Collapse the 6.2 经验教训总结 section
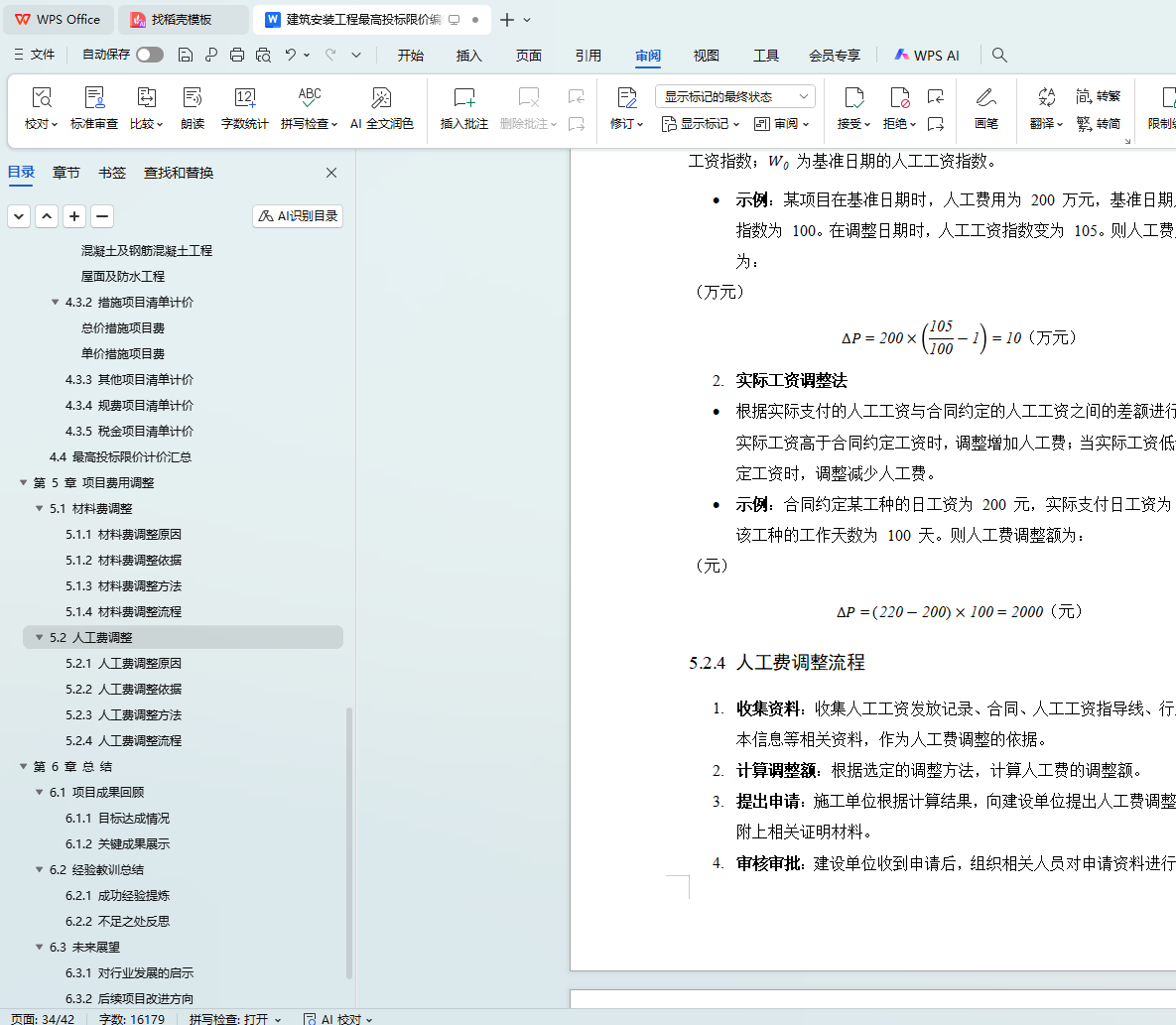The width and height of the screenshot is (1176, 1025). tap(40, 870)
